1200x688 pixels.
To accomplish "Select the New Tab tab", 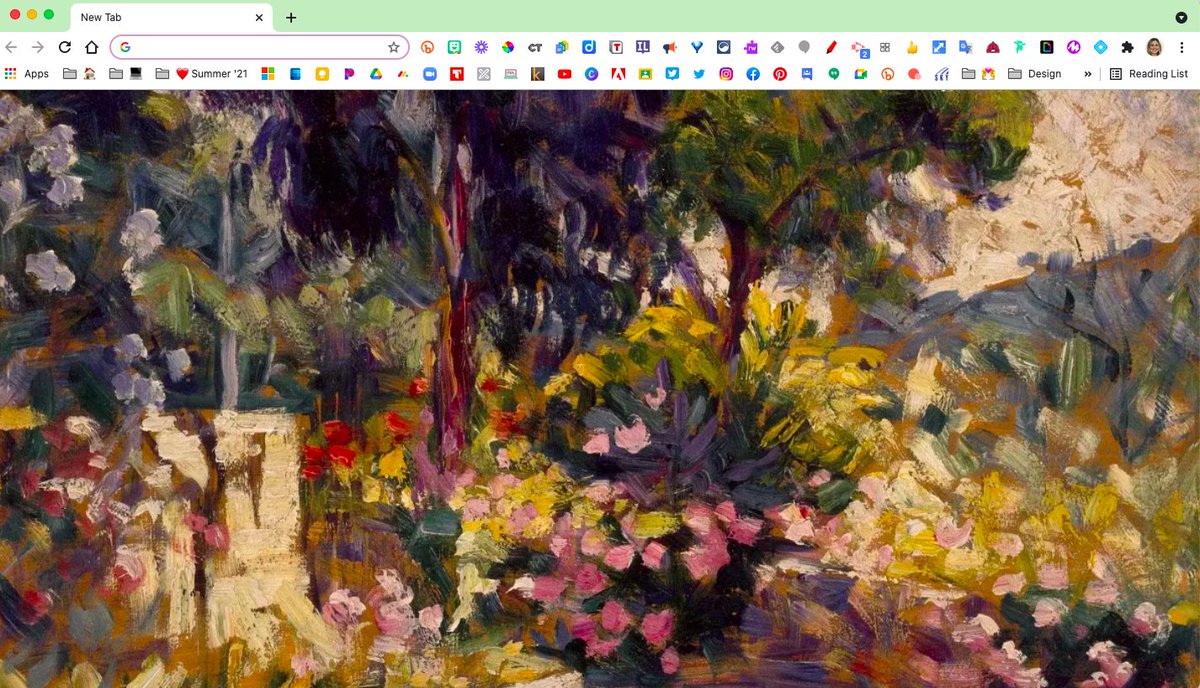I will pyautogui.click(x=170, y=17).
